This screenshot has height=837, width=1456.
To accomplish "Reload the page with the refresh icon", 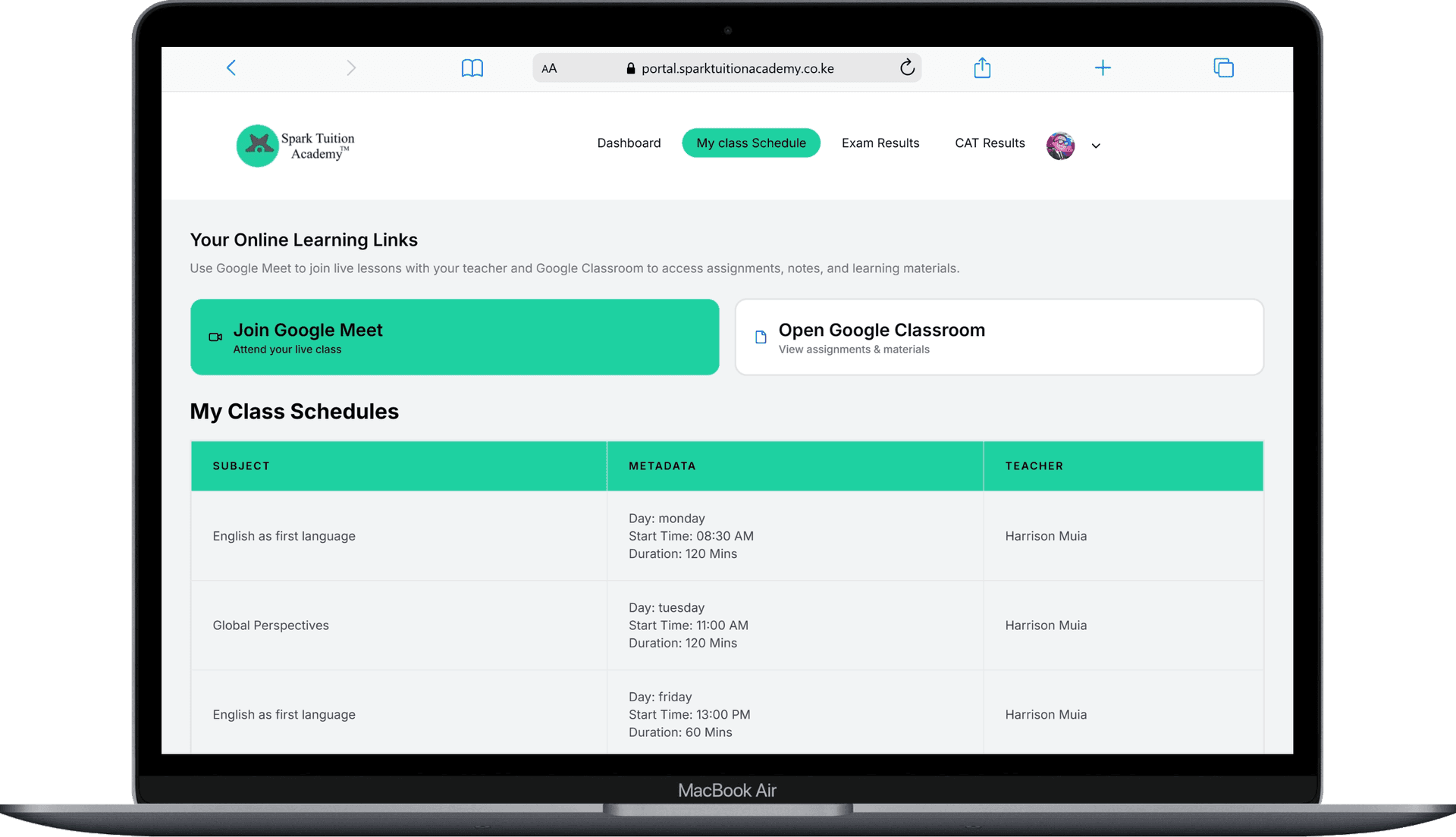I will 907,68.
